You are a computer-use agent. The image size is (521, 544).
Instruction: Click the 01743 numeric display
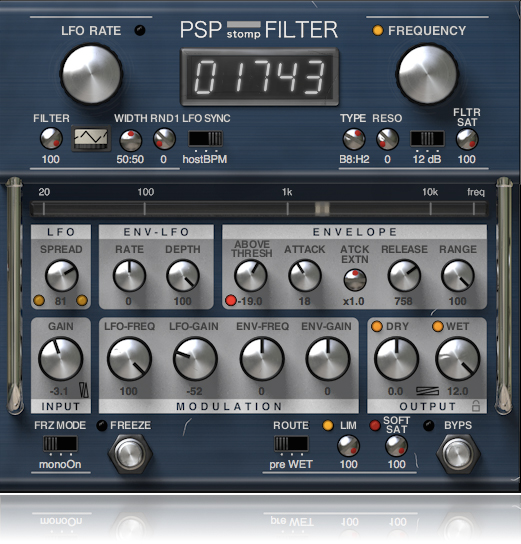(x=259, y=77)
